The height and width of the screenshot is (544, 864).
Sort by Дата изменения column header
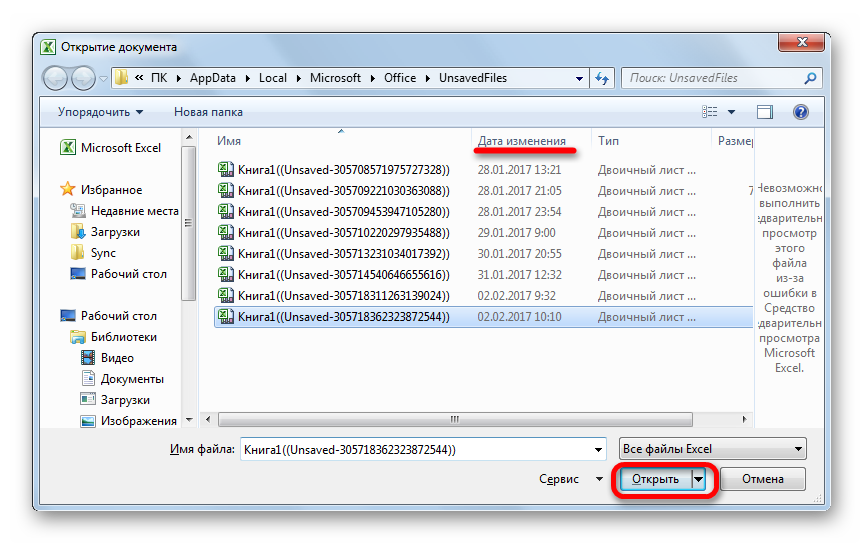tap(522, 141)
